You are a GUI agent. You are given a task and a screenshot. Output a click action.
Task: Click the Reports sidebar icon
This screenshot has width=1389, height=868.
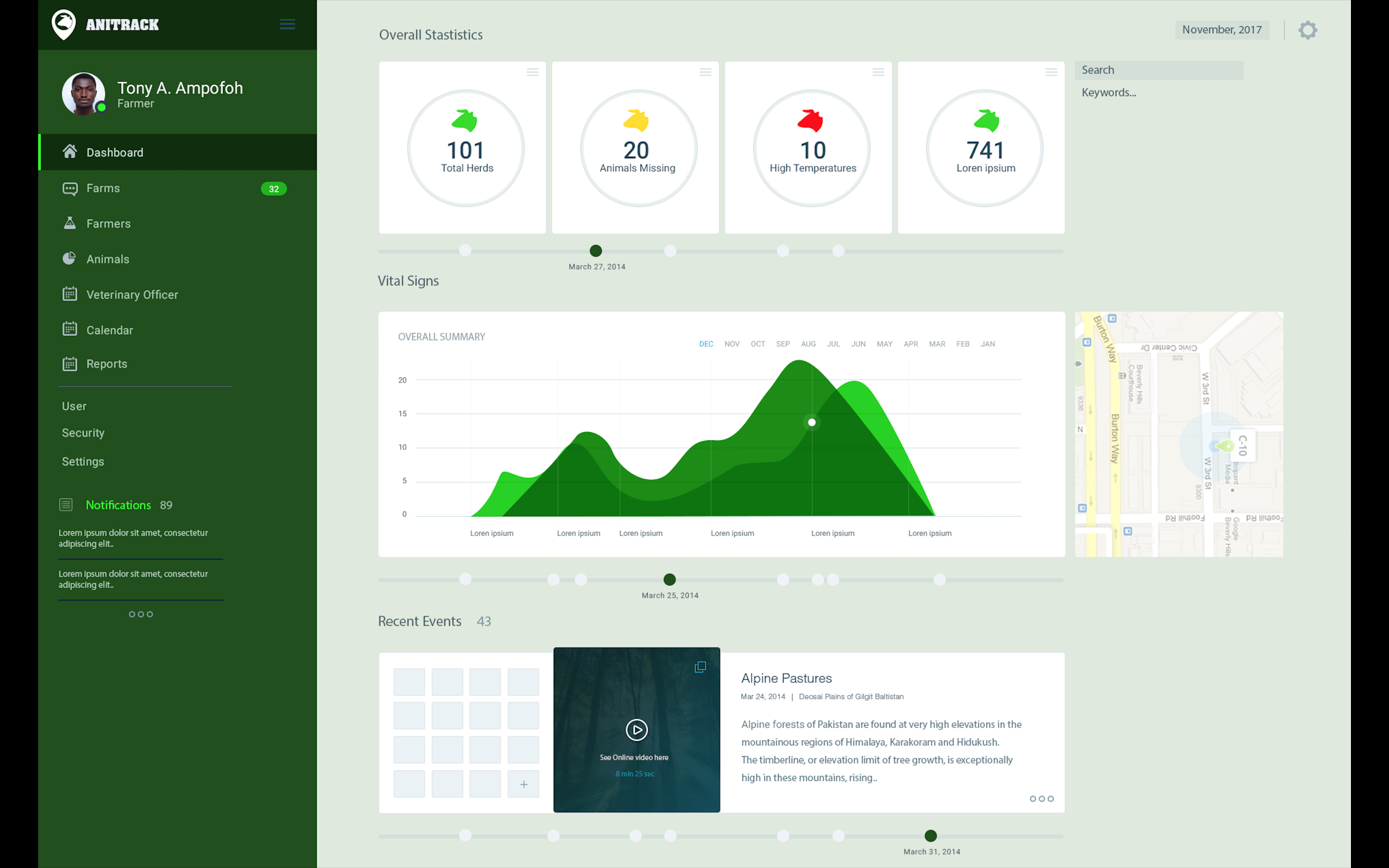tap(70, 364)
